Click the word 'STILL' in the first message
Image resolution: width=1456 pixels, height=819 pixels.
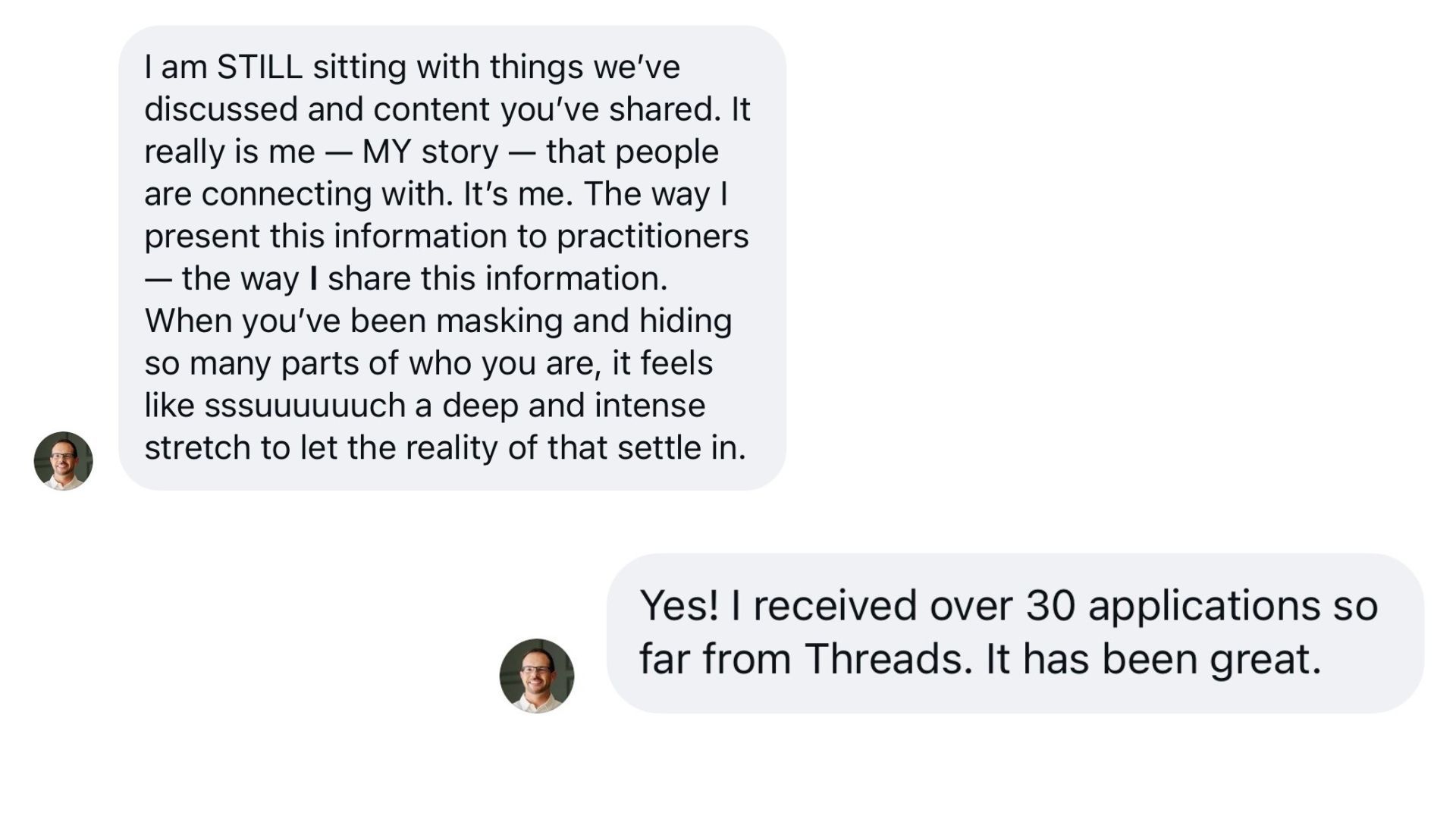point(259,67)
